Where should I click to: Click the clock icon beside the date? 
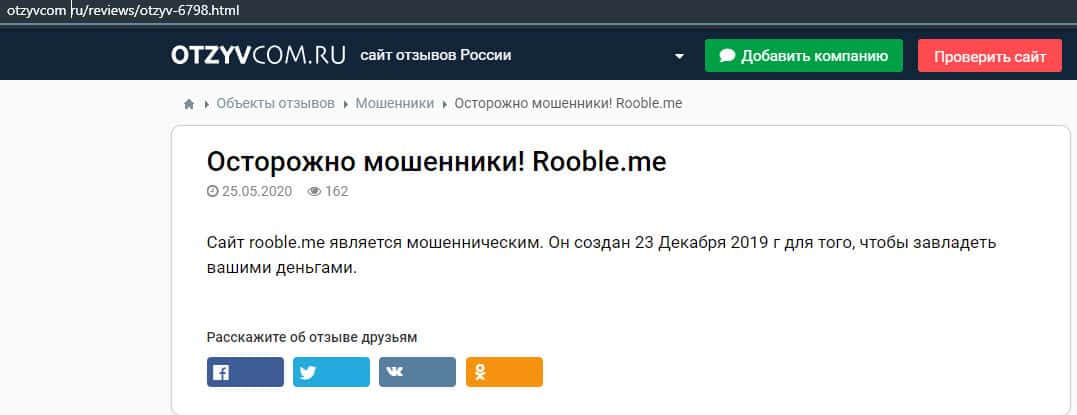pyautogui.click(x=212, y=191)
